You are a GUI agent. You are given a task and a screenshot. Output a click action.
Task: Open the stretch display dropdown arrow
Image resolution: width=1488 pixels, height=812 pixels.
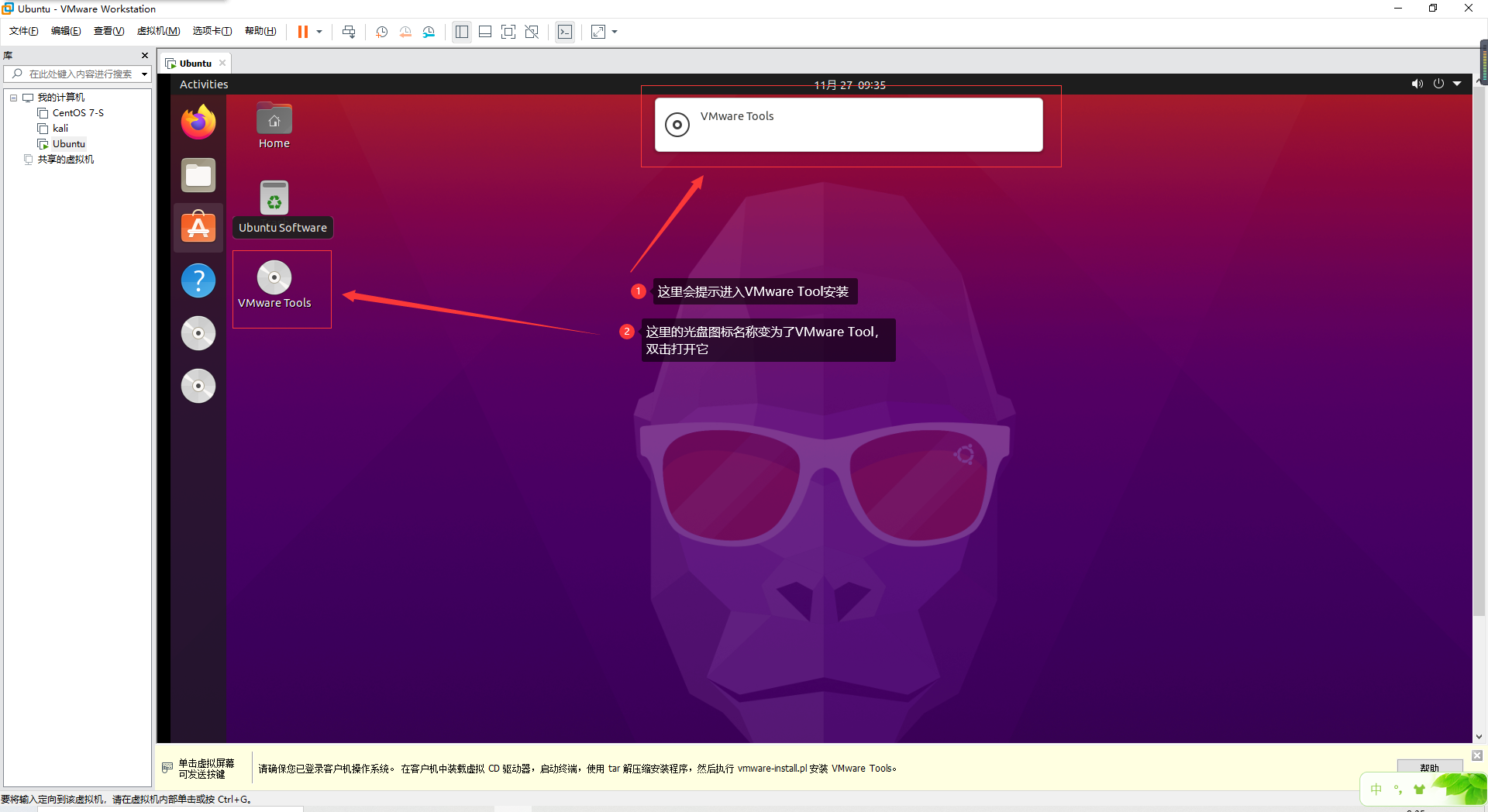(615, 32)
